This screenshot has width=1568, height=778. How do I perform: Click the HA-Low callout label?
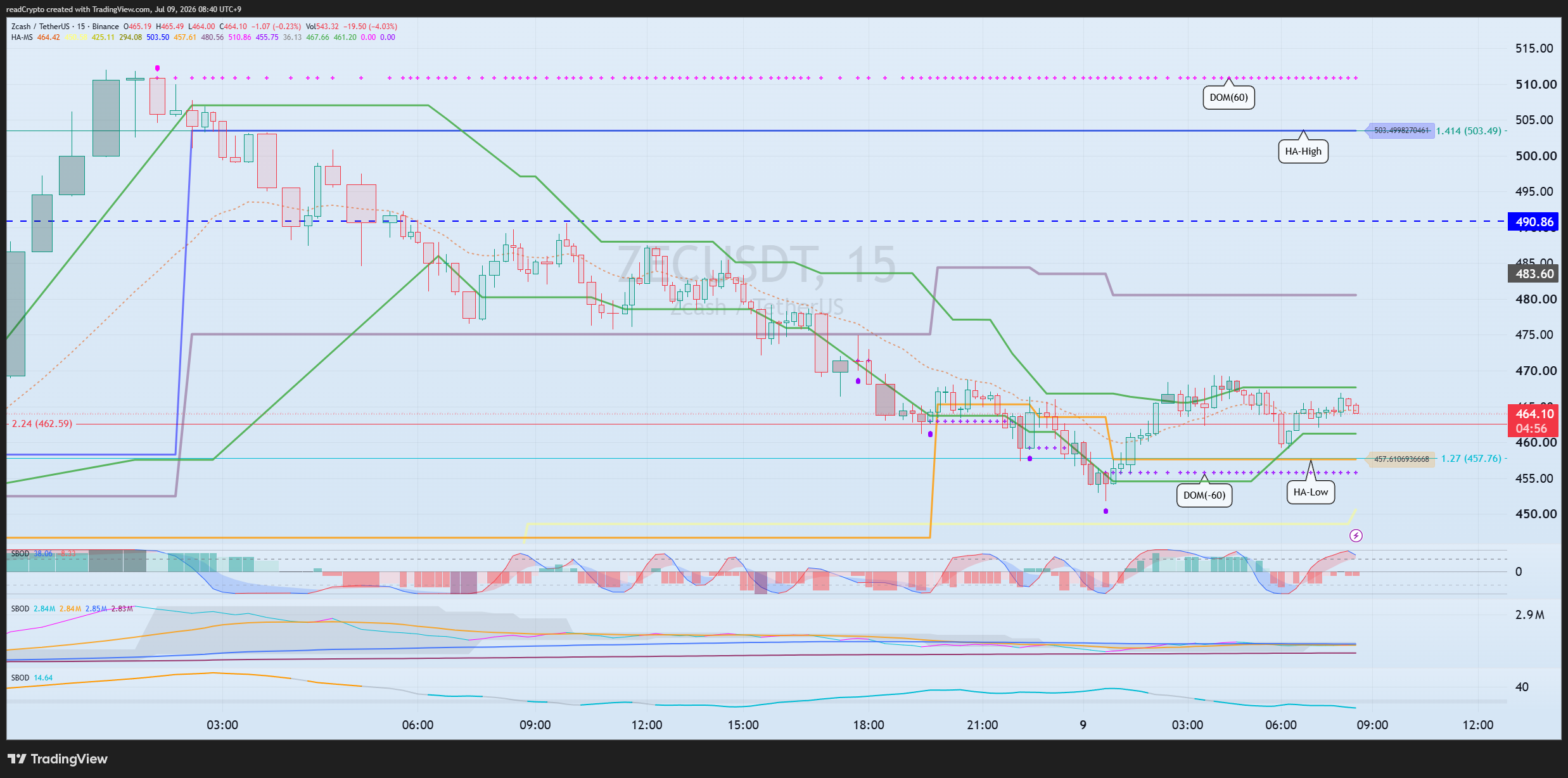[x=1311, y=492]
